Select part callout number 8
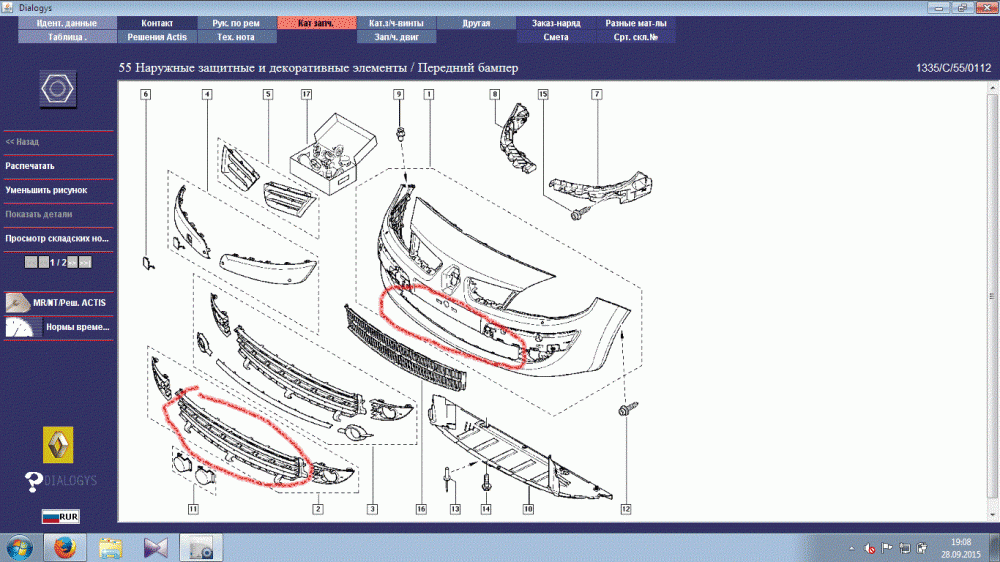This screenshot has width=1000, height=562. click(494, 94)
